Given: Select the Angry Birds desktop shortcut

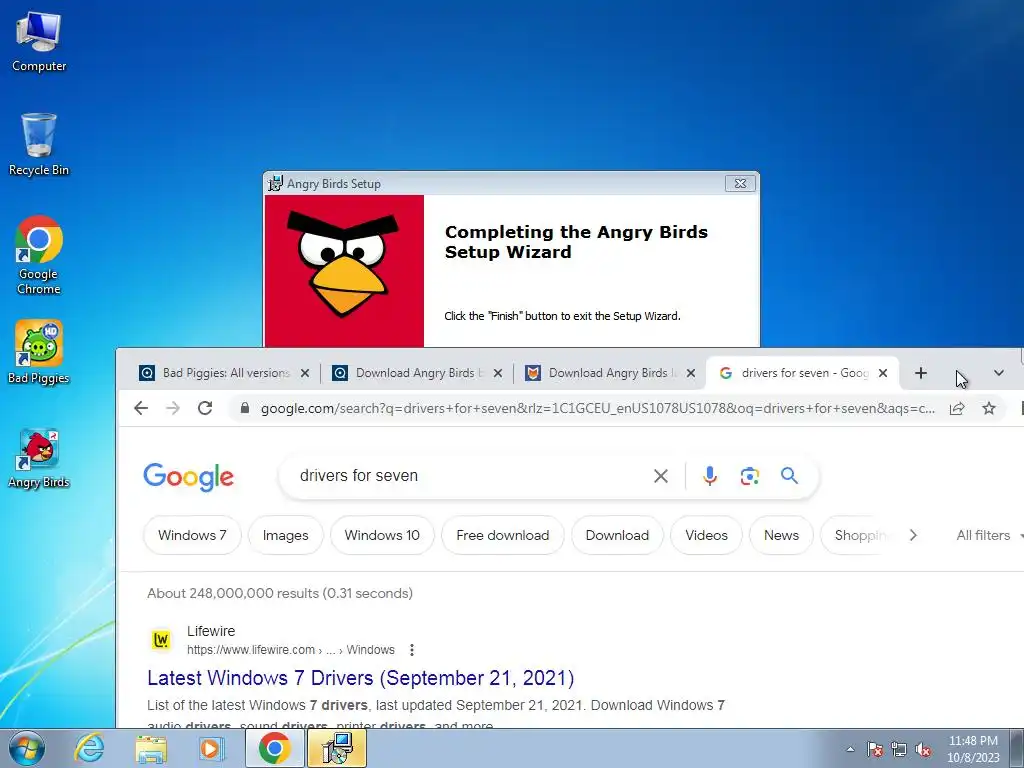Looking at the screenshot, I should (39, 458).
